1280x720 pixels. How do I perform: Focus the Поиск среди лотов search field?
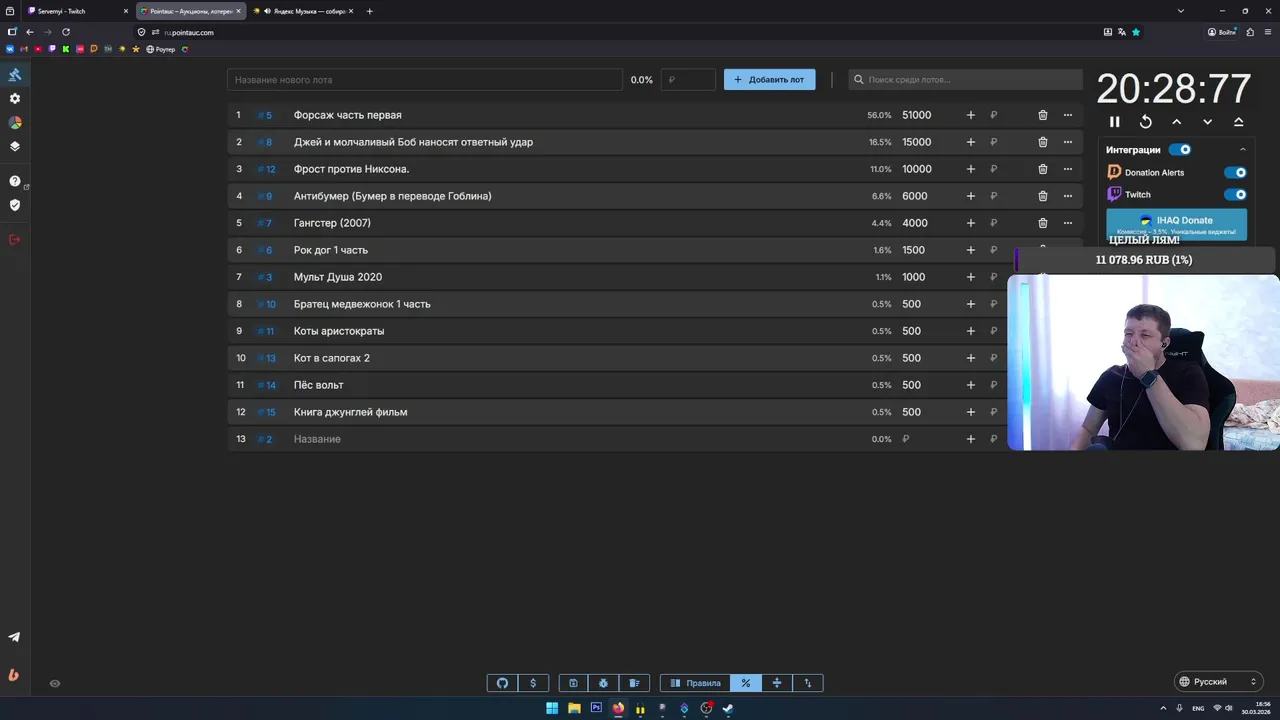click(966, 80)
